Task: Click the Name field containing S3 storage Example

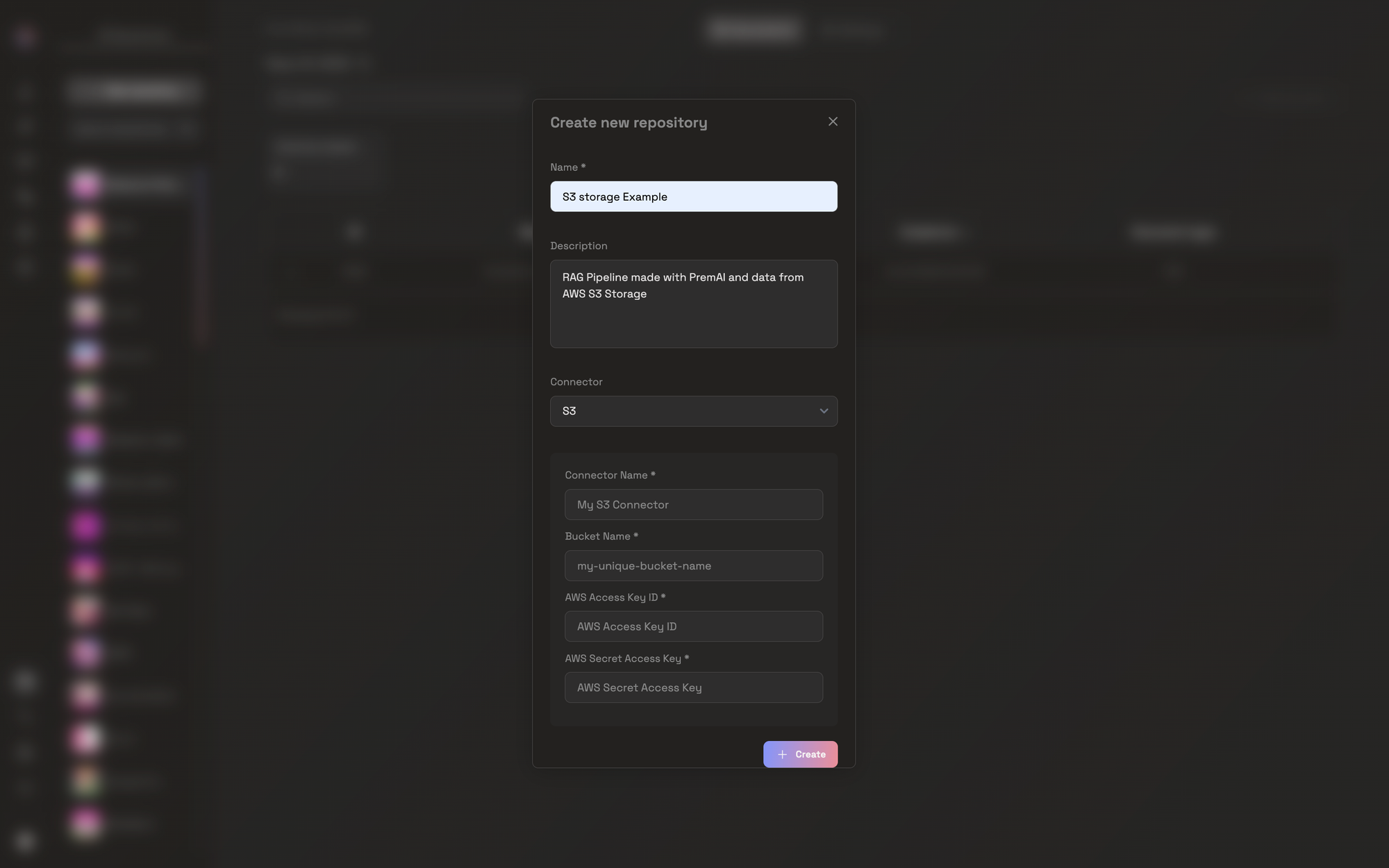Action: coord(694,197)
